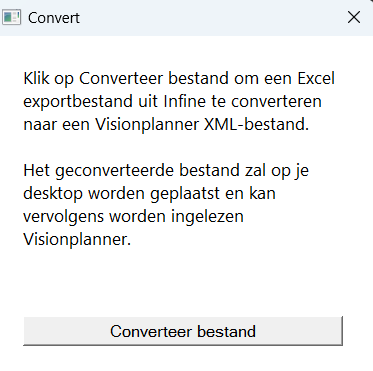
Task: Click the word Het starting second paragraph
Action: coord(36,170)
